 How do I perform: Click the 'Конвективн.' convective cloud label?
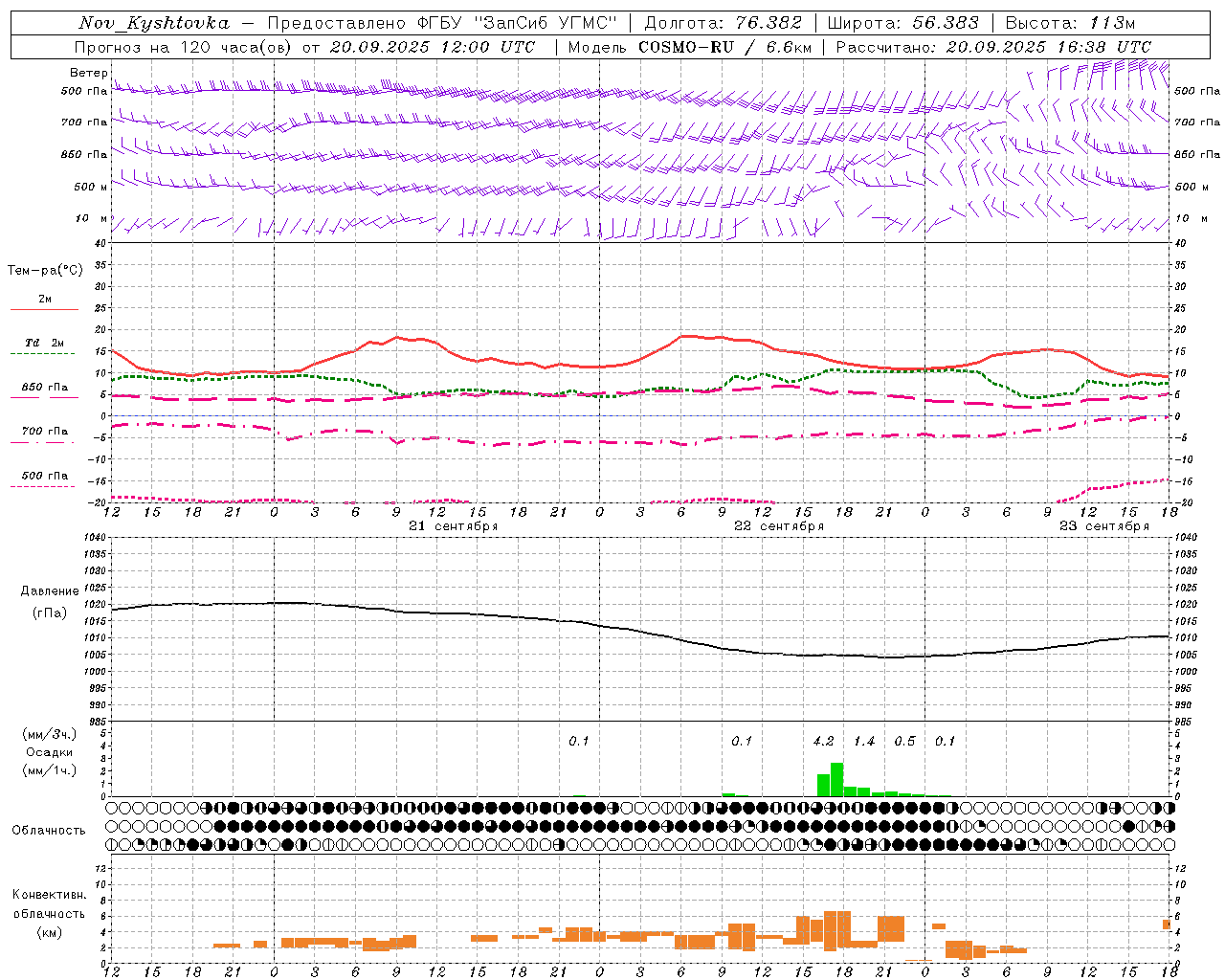pyautogui.click(x=50, y=895)
